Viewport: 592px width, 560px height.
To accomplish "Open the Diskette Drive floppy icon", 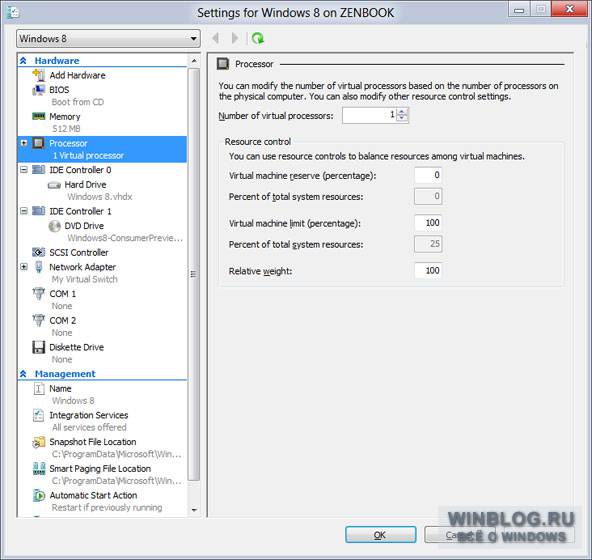I will 39,347.
